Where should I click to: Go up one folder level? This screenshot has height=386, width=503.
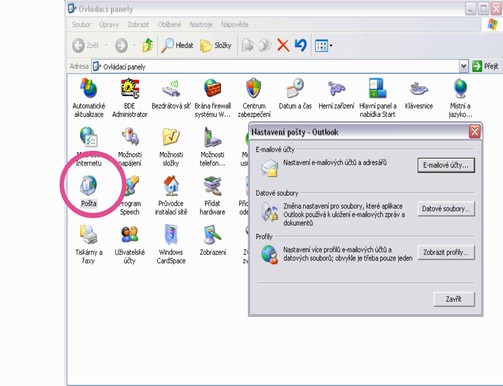pos(148,45)
